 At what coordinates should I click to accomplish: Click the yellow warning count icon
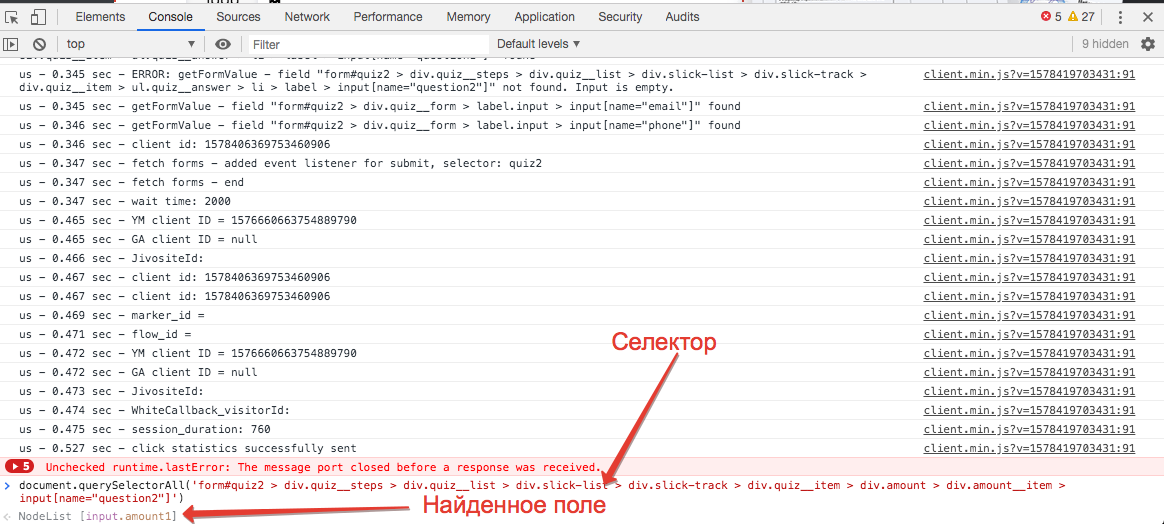tap(1073, 17)
